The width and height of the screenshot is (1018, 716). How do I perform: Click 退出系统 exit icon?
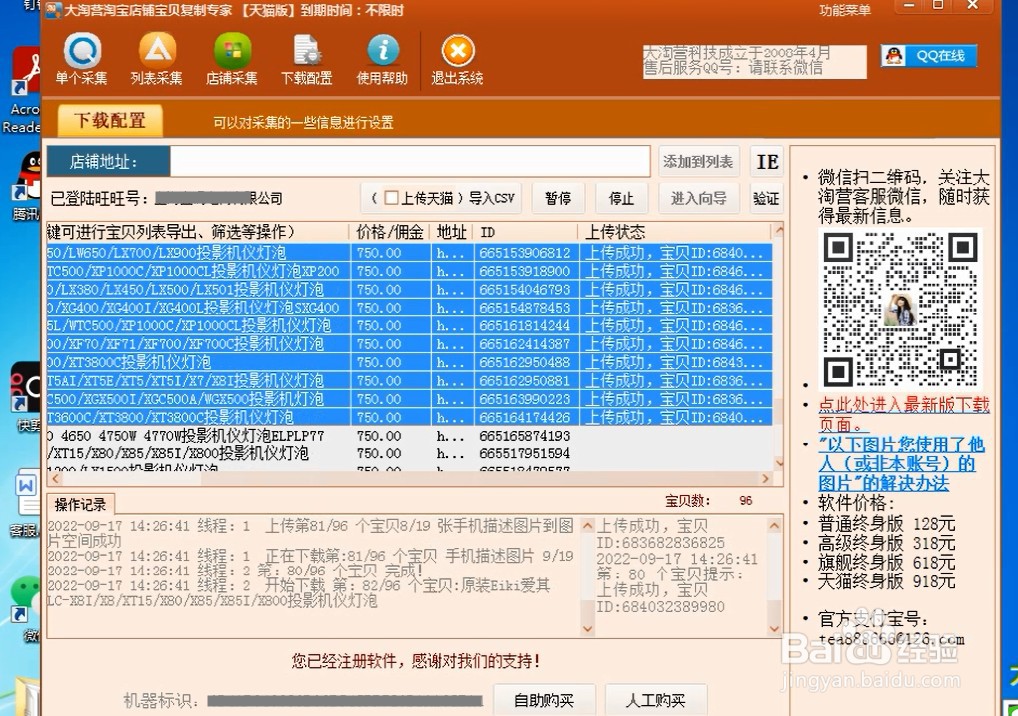pyautogui.click(x=458, y=60)
